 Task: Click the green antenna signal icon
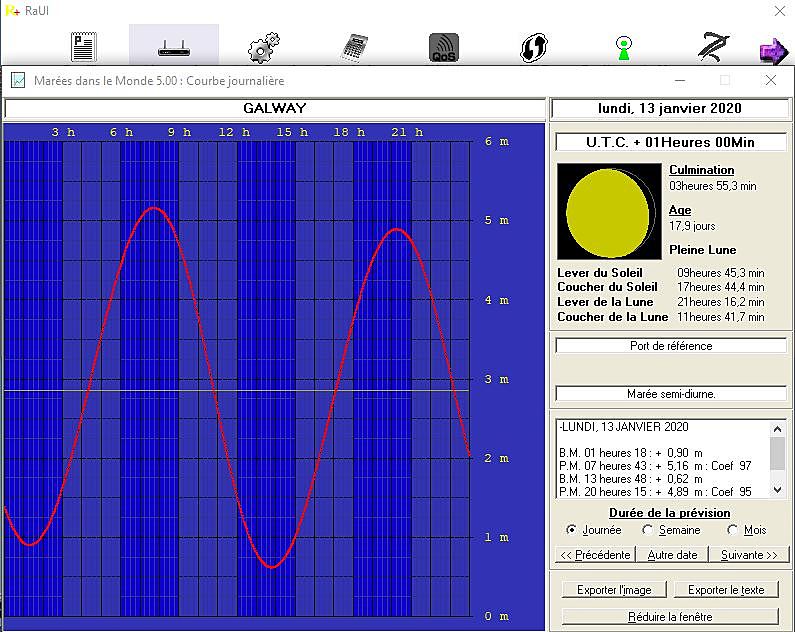(624, 48)
